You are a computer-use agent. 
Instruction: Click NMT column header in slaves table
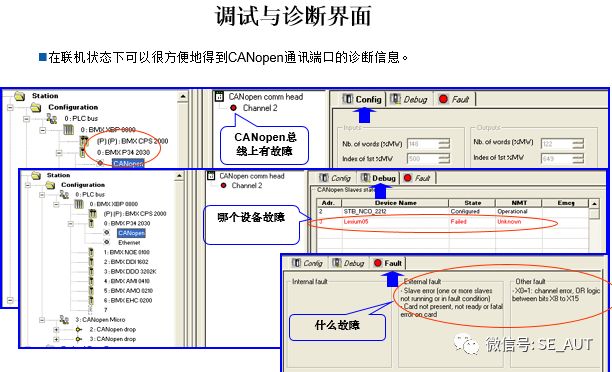(519, 203)
